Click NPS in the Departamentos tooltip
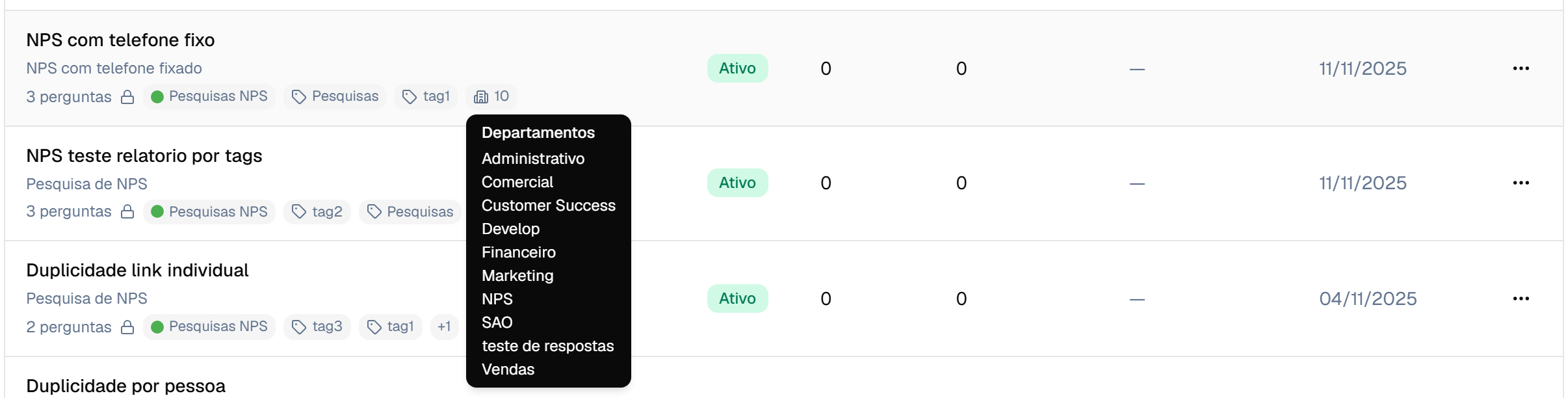The image size is (1568, 398). tap(497, 299)
